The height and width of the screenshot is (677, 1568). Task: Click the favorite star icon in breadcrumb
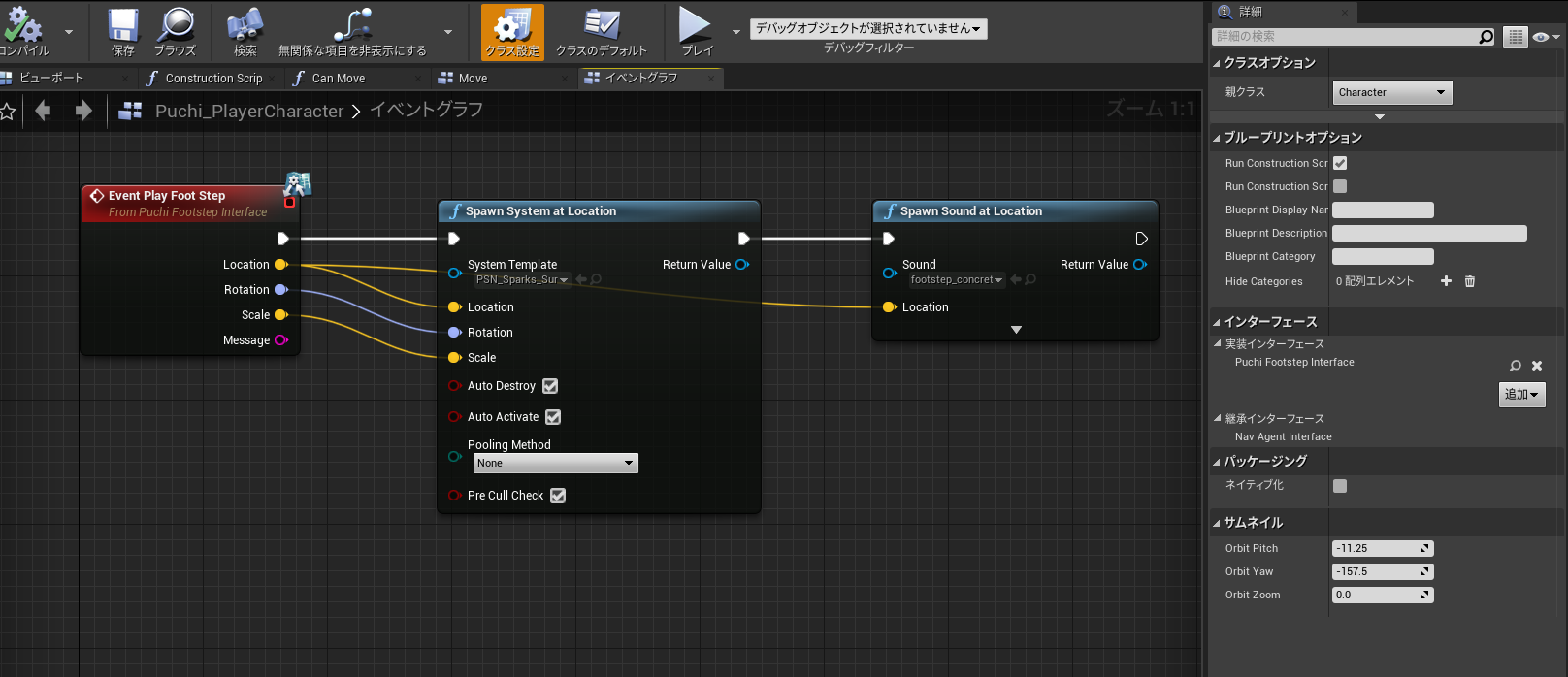pyautogui.click(x=8, y=112)
